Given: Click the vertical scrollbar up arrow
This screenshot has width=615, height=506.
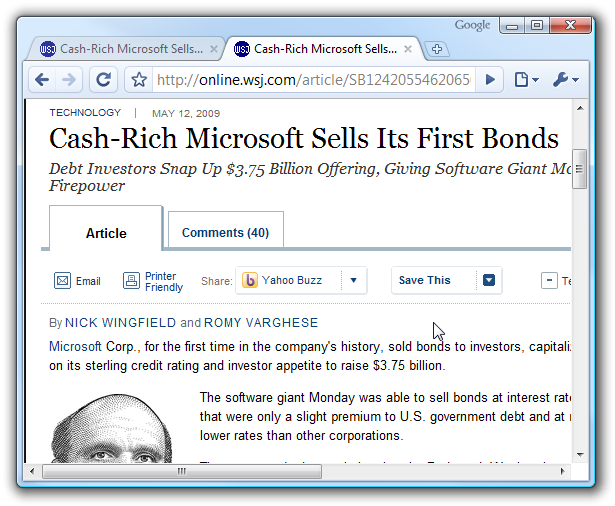Looking at the screenshot, I should 580,108.
